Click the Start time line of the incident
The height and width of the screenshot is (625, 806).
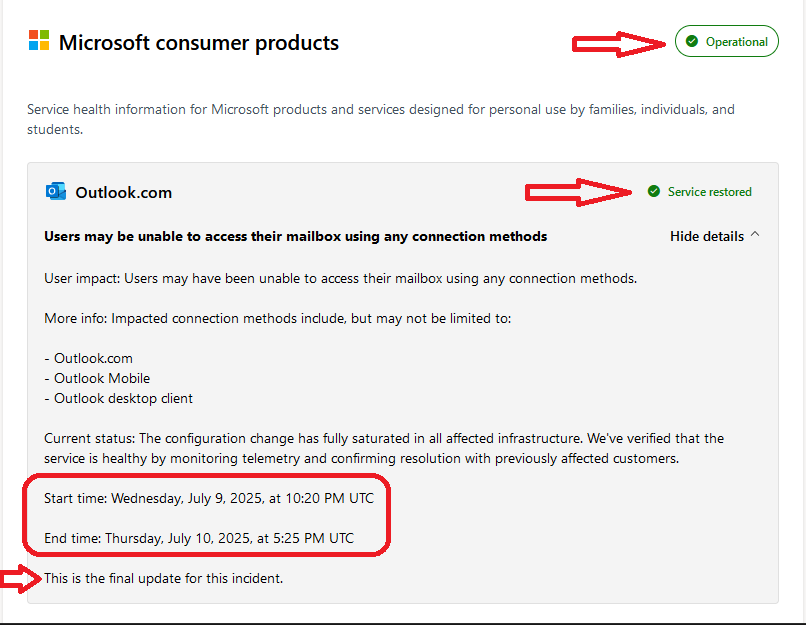pyautogui.click(x=209, y=499)
